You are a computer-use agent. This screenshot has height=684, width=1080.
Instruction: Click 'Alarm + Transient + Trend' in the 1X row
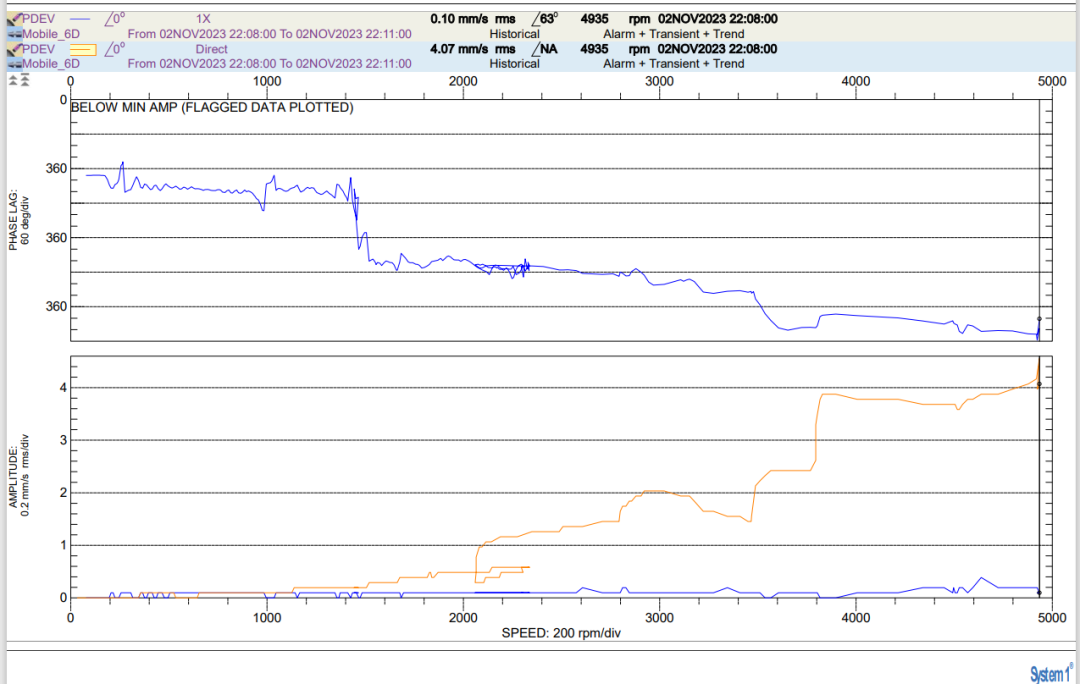[674, 34]
